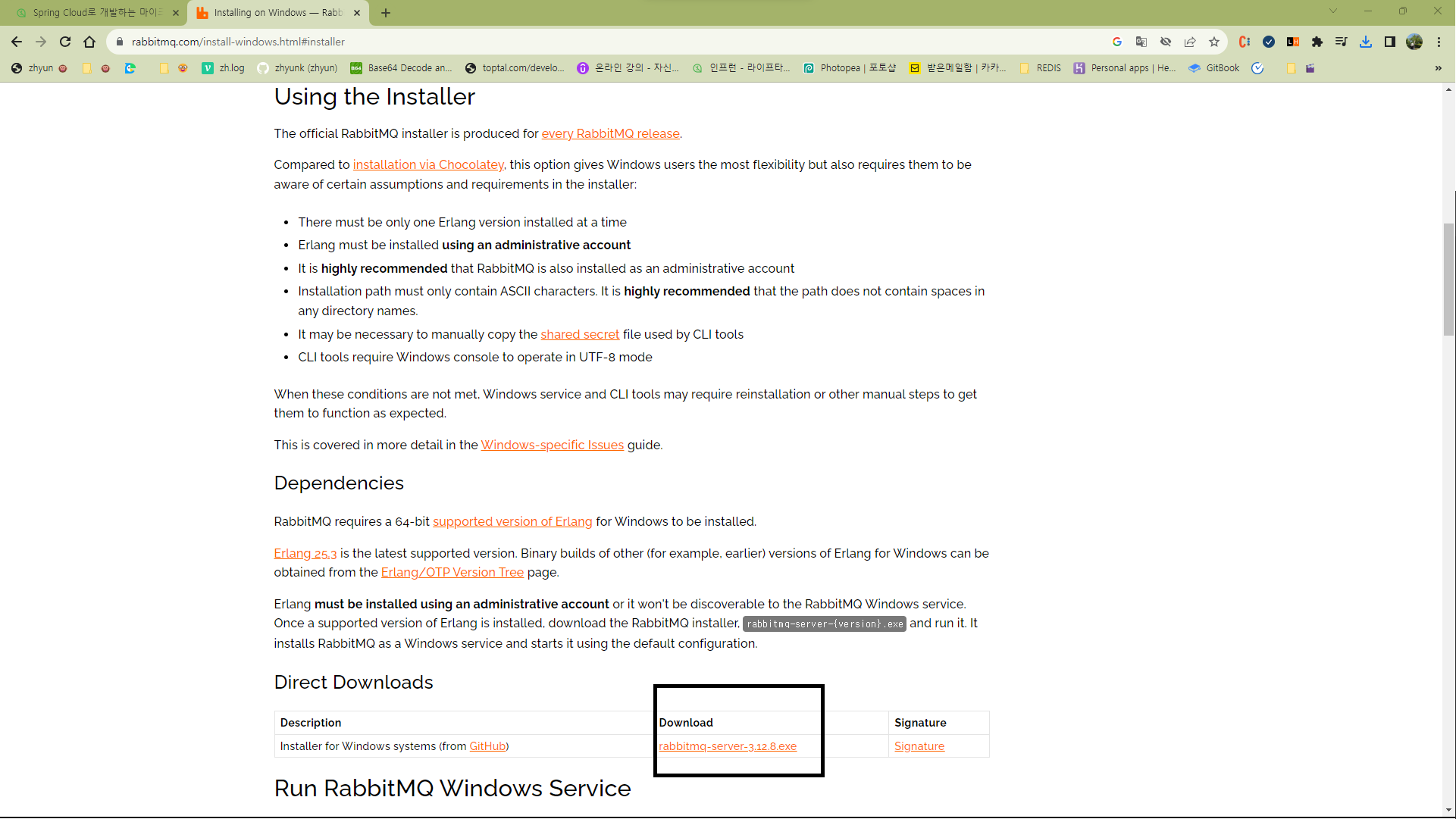1456x819 pixels.
Task: Open the Signature link in the table
Action: tap(919, 746)
